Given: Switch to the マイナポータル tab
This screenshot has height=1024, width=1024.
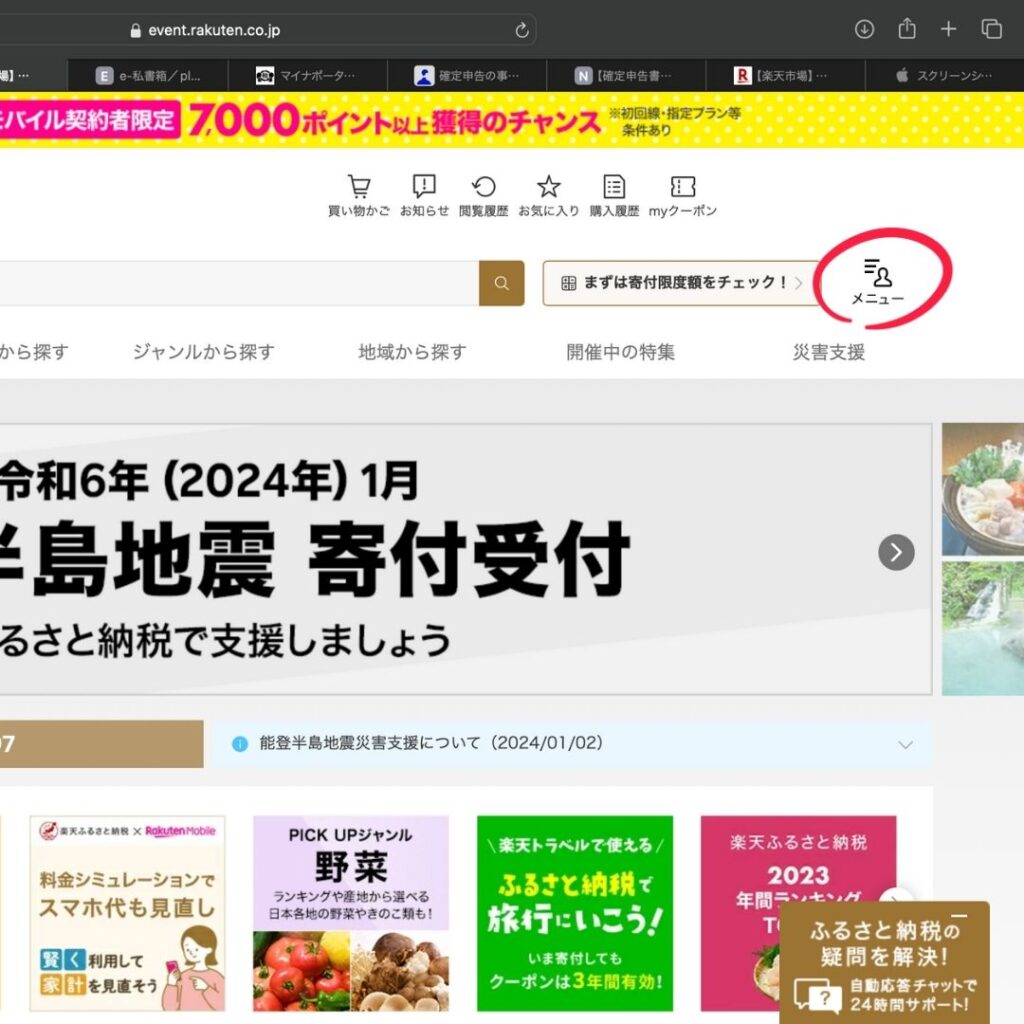Looking at the screenshot, I should [x=308, y=76].
